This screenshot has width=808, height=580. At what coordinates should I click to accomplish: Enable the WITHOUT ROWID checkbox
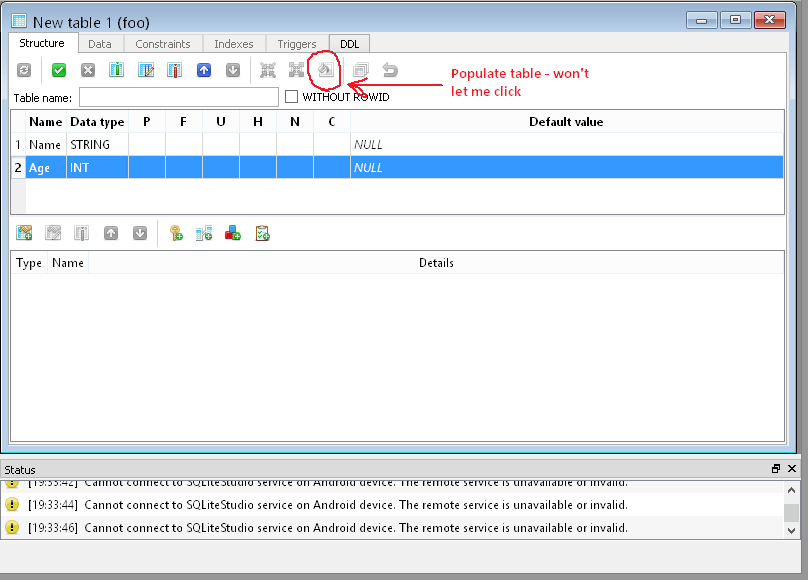[x=292, y=97]
